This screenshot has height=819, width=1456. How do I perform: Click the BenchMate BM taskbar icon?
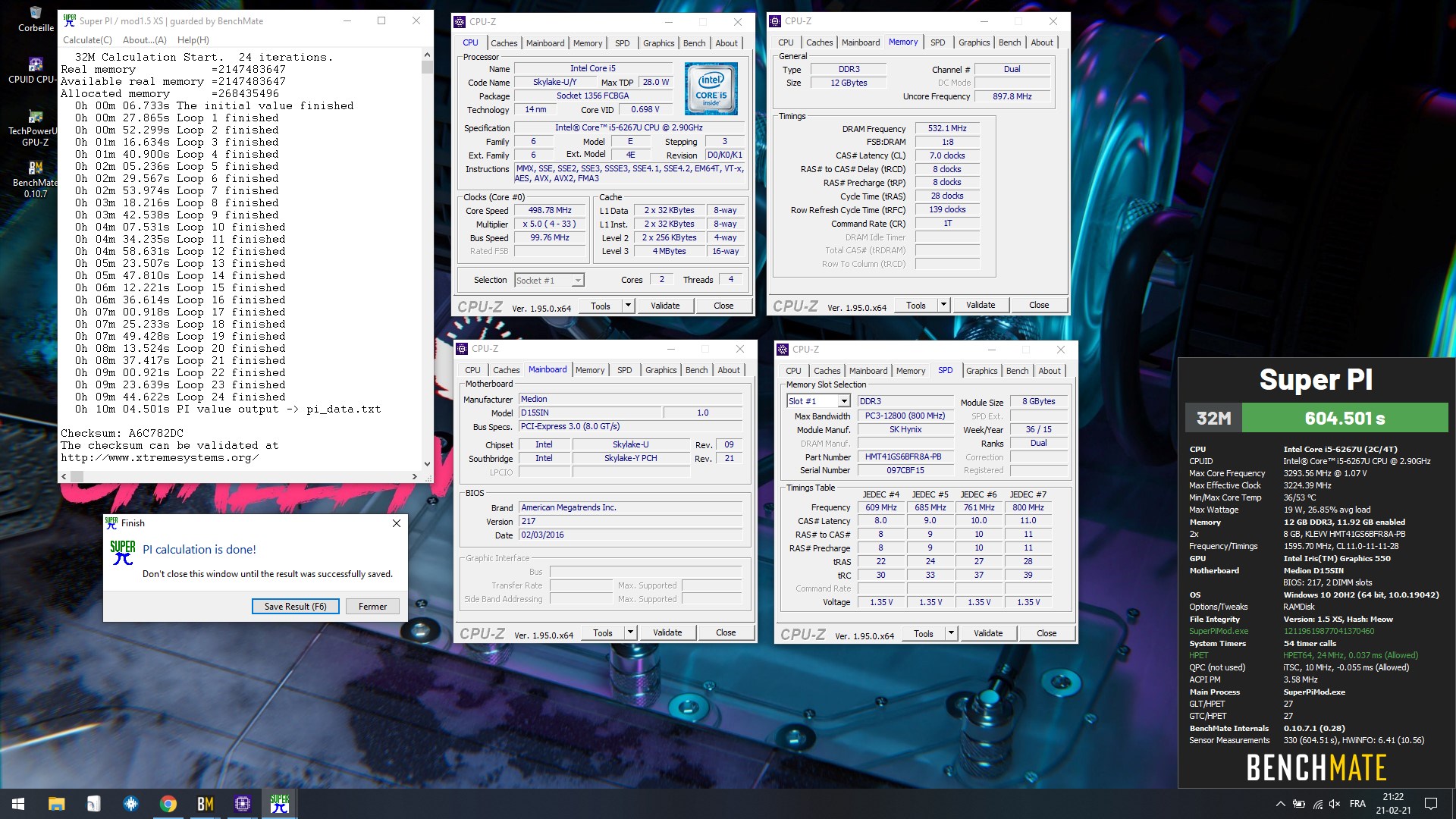(x=206, y=804)
